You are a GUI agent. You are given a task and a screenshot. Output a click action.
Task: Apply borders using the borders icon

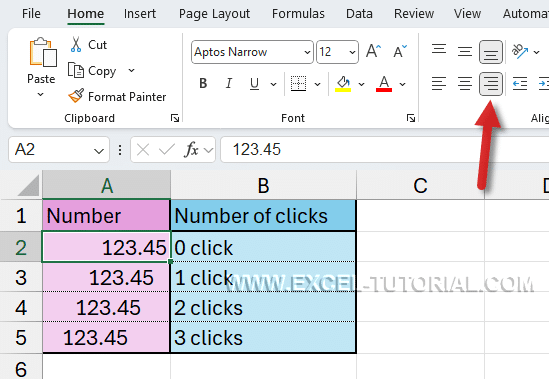click(298, 84)
